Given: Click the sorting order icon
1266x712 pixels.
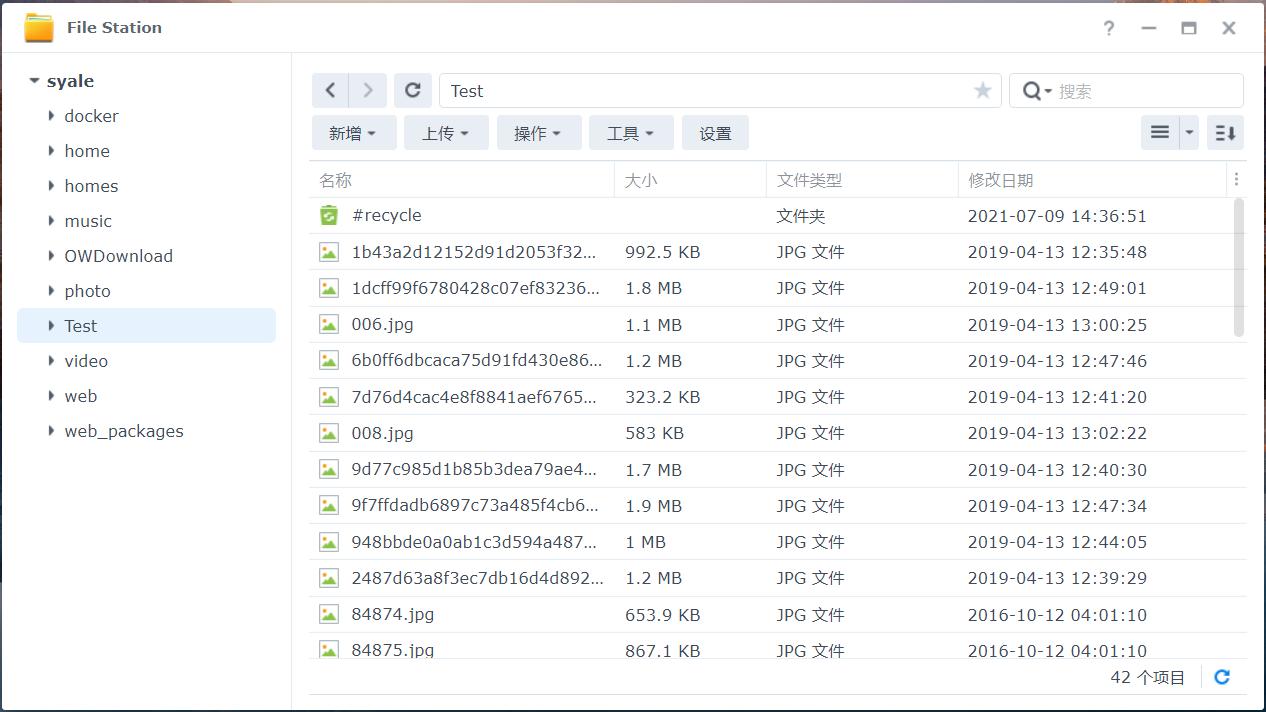Looking at the screenshot, I should pos(1225,132).
